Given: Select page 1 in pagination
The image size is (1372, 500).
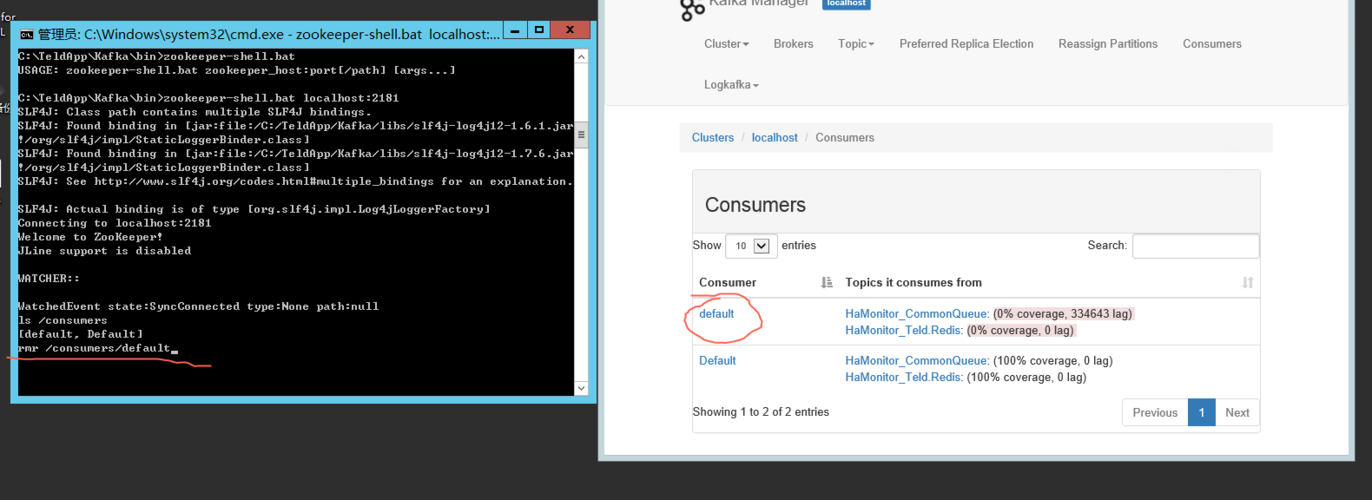Looking at the screenshot, I should click(x=1201, y=413).
